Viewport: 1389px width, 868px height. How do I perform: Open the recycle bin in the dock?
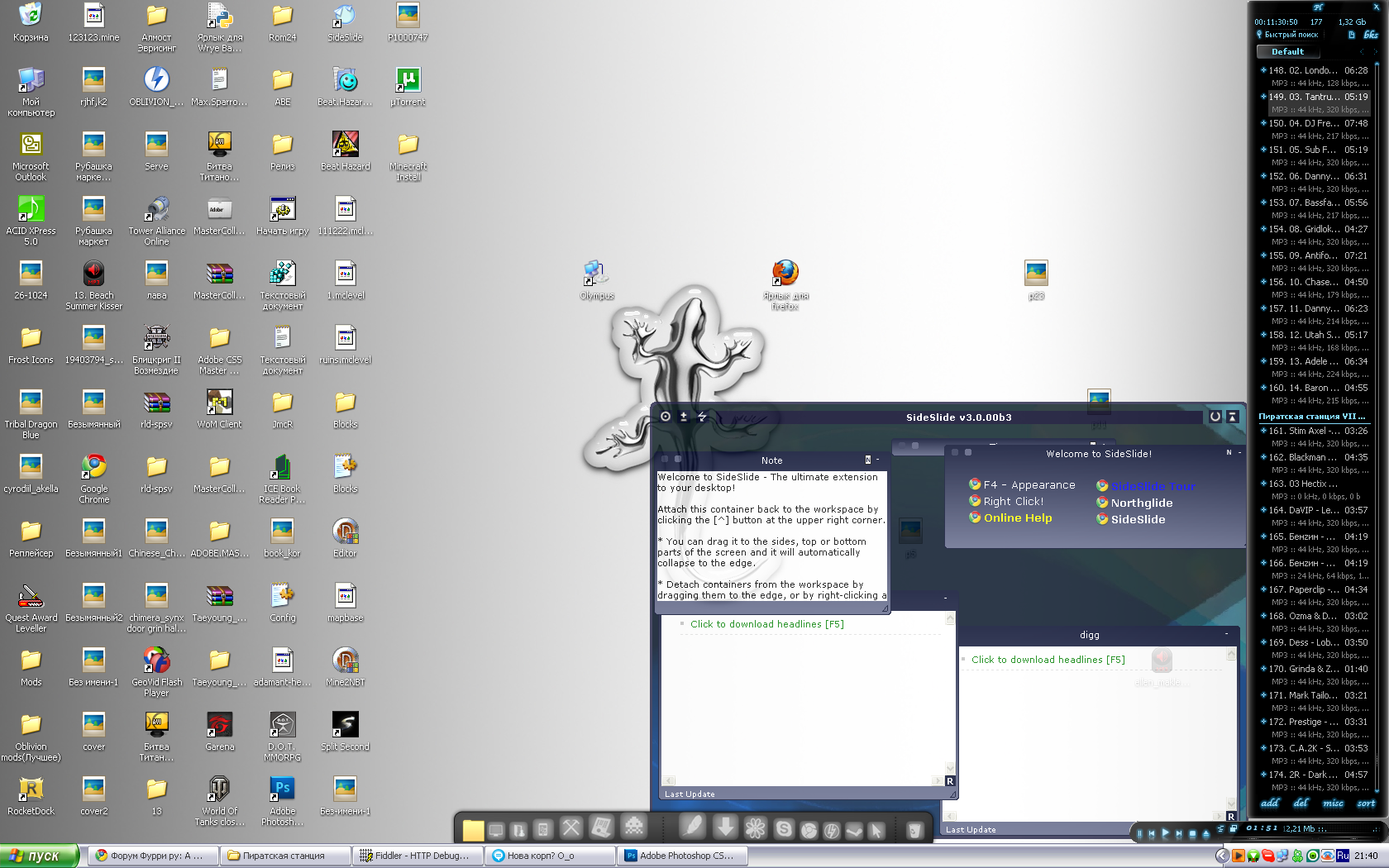point(914,830)
